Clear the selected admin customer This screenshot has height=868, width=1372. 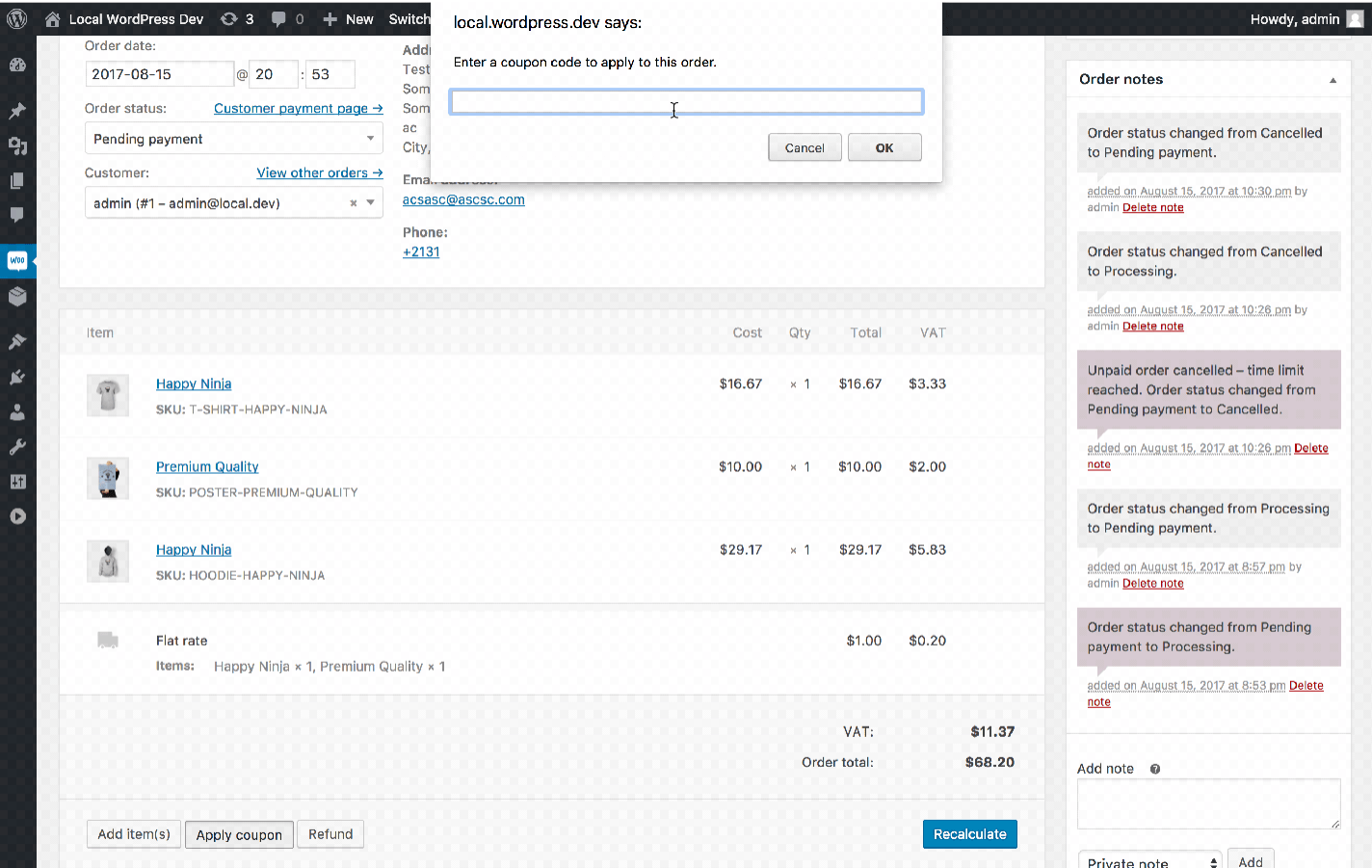354,203
